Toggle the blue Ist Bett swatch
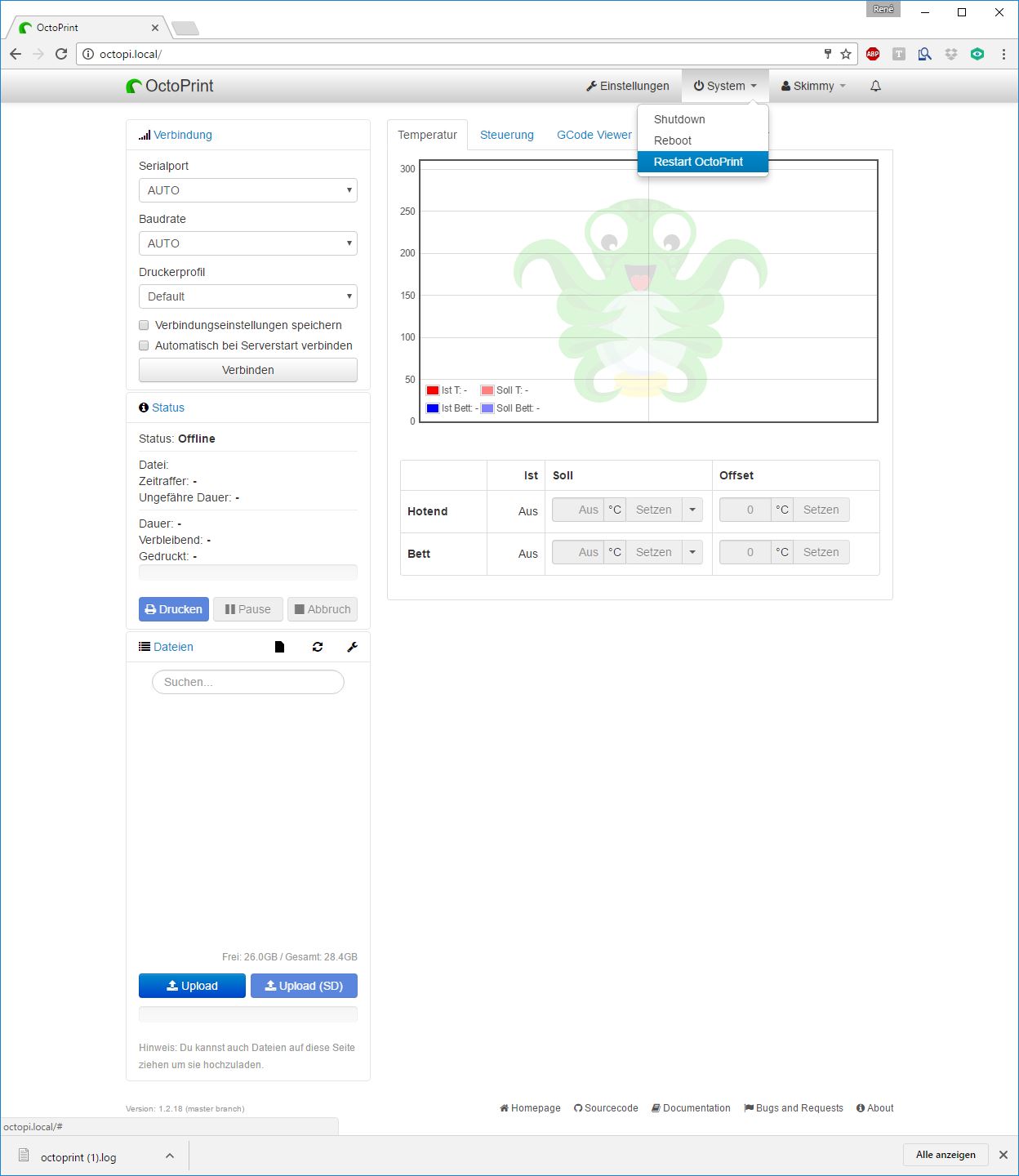Viewport: 1019px width, 1176px height. [433, 408]
